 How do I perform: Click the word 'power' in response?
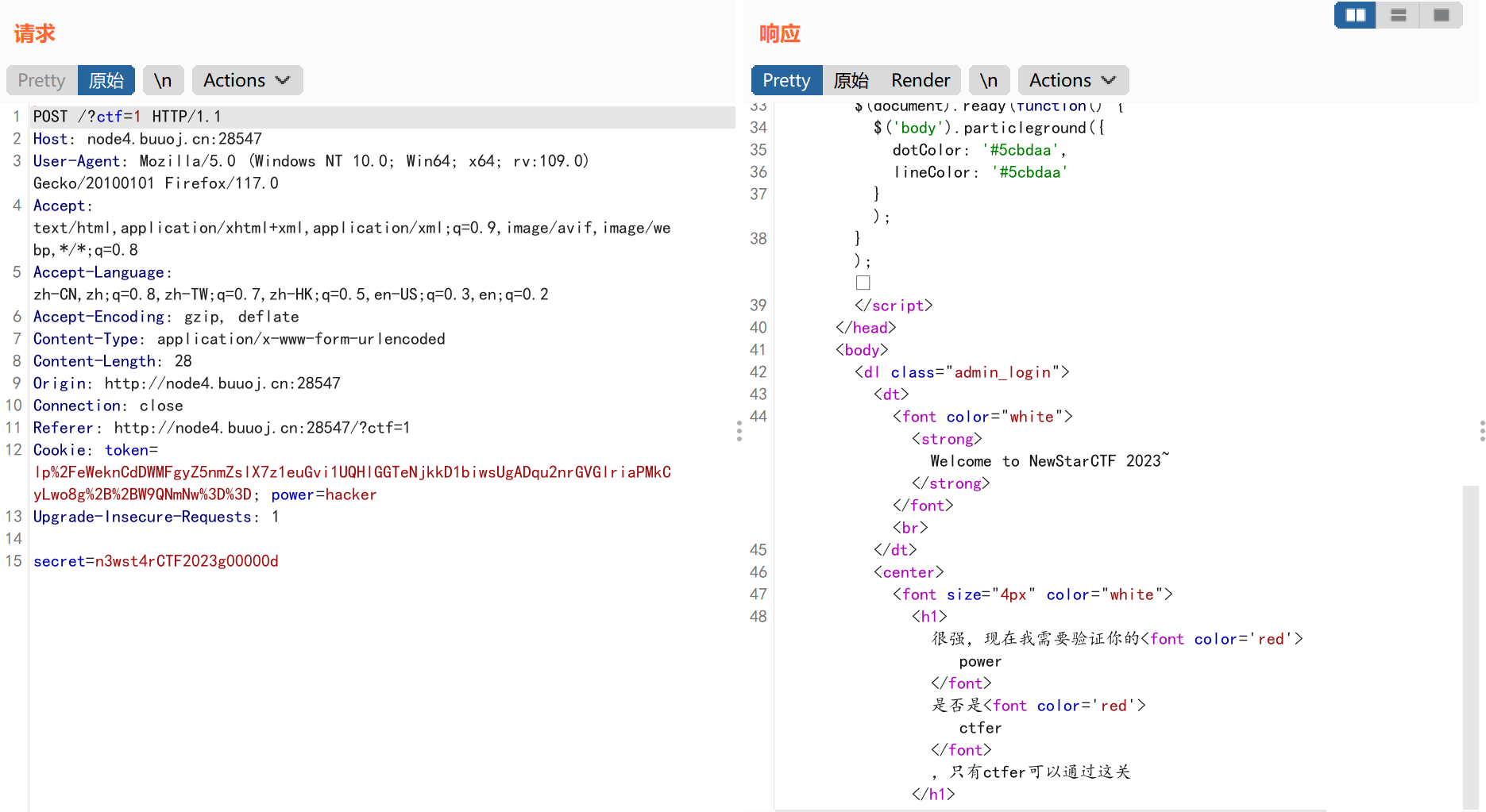point(980,661)
